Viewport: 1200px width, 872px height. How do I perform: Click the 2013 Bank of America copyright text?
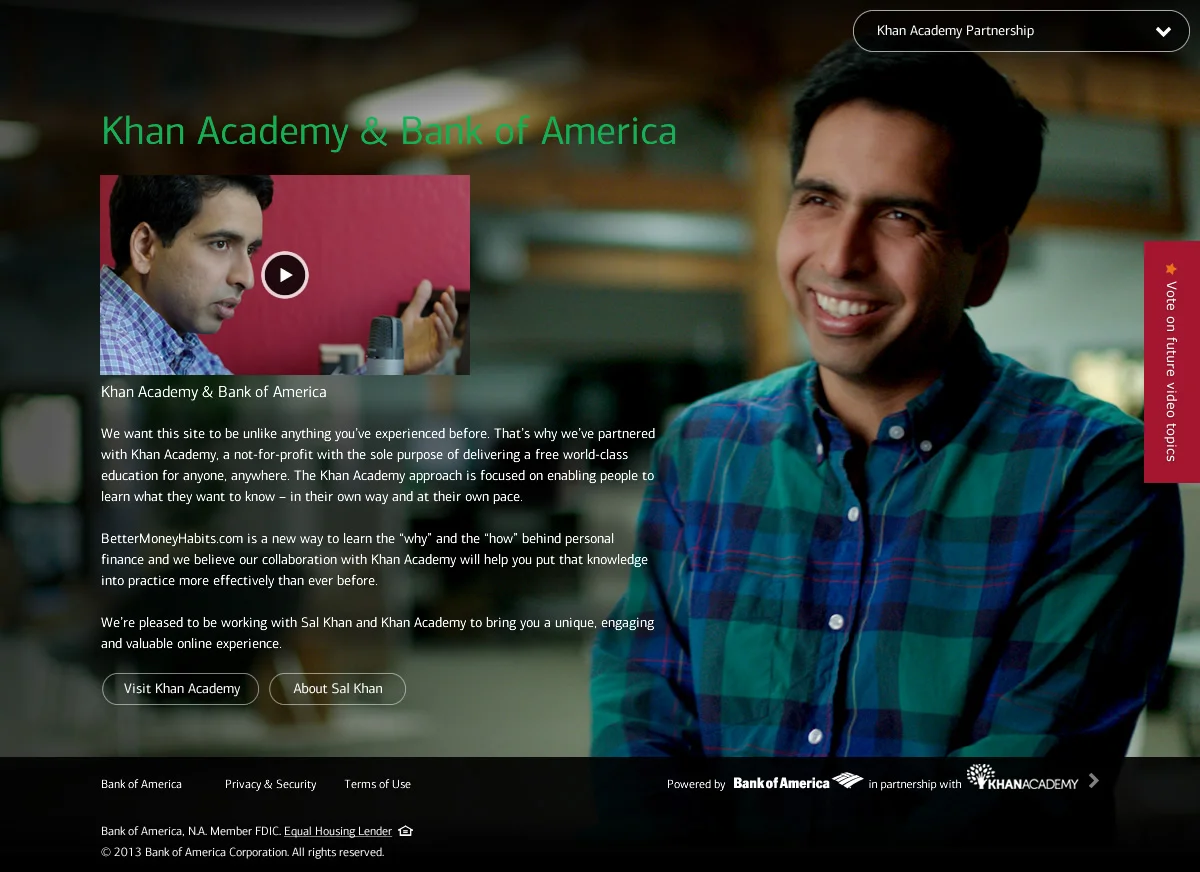pos(242,852)
